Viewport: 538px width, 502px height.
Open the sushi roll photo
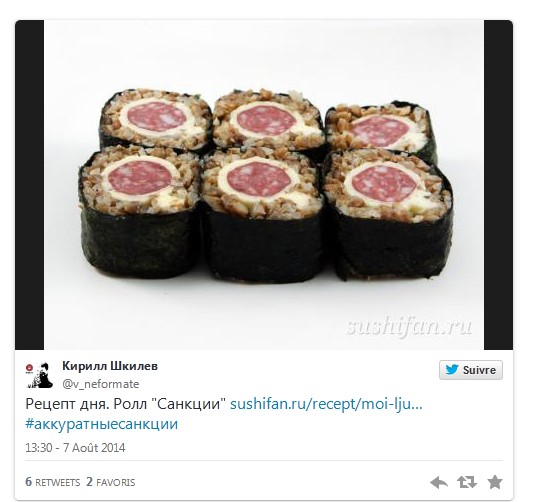pos(264,185)
